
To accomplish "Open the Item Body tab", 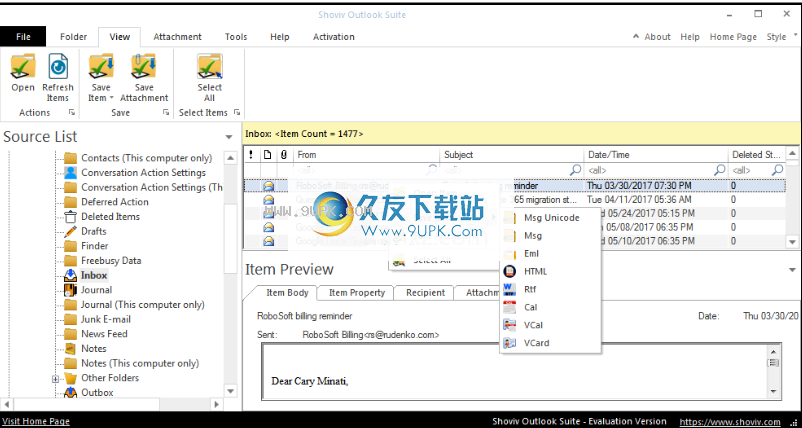I will click(x=287, y=292).
